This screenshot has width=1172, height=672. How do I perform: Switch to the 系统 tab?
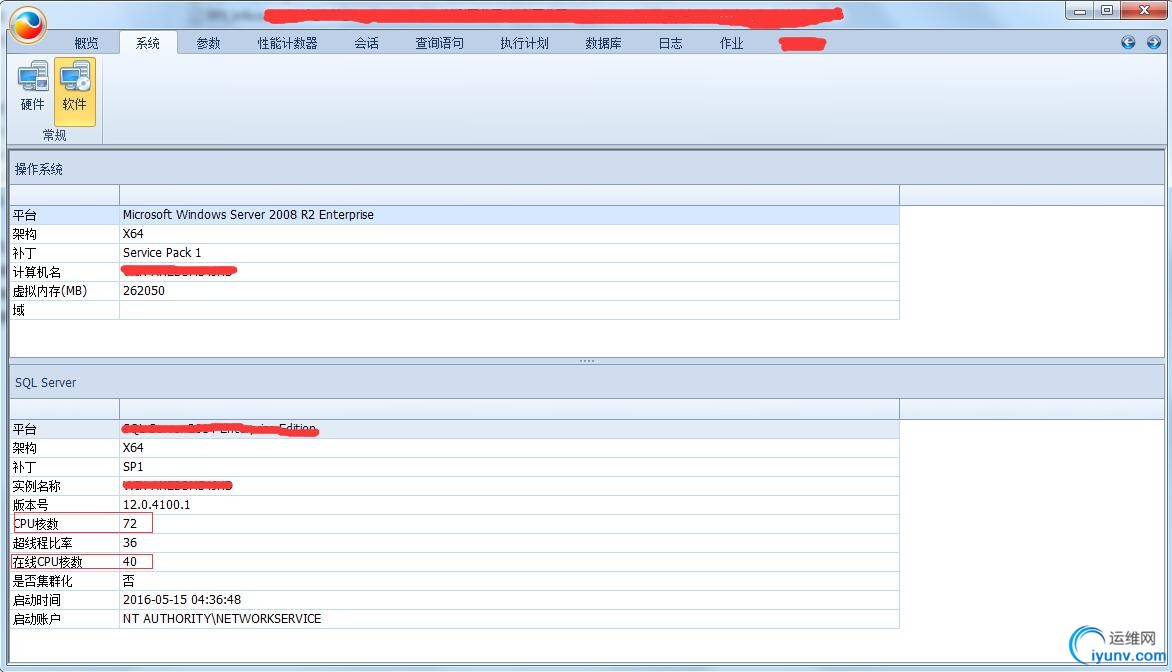[148, 43]
